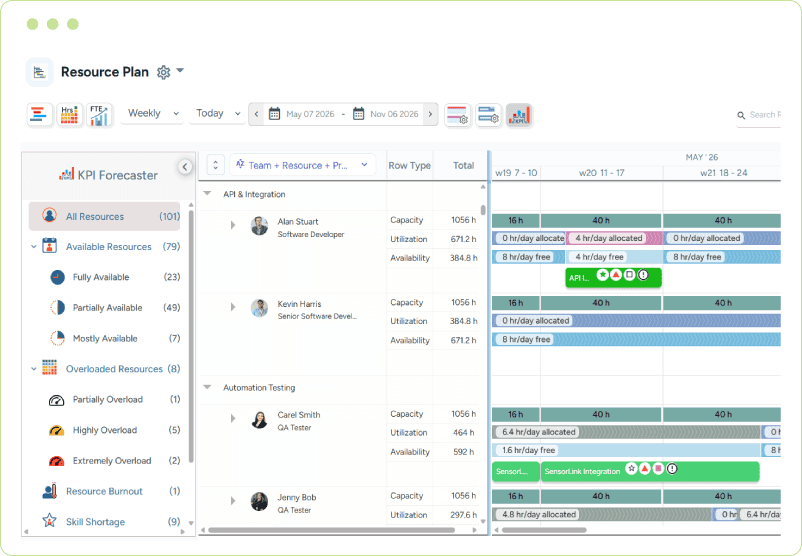Viewport: 802px width, 556px height.
Task: Open dropdown arrow beside settings gear
Action: pyautogui.click(x=180, y=71)
